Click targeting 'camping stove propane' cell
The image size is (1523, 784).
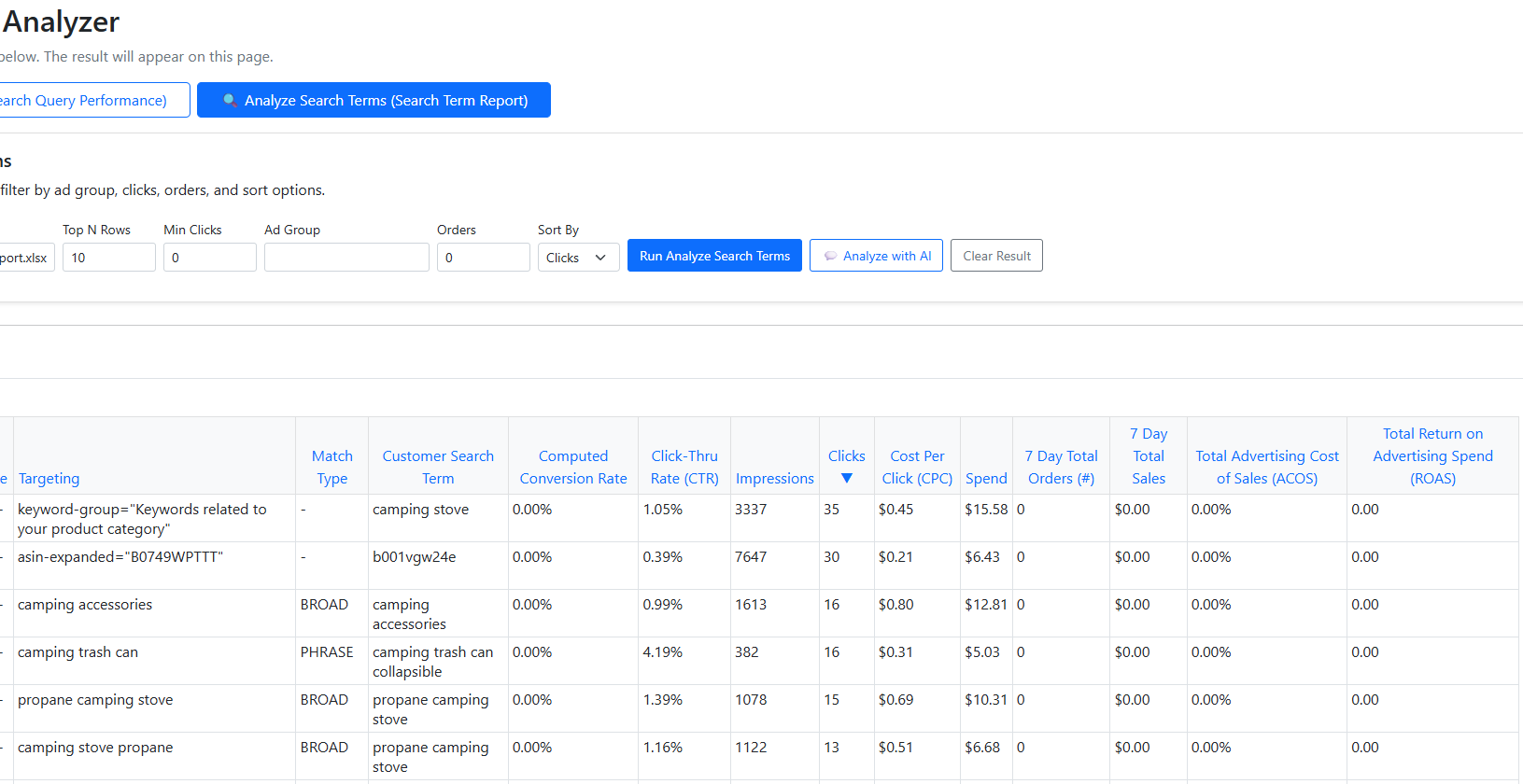[x=154, y=756]
